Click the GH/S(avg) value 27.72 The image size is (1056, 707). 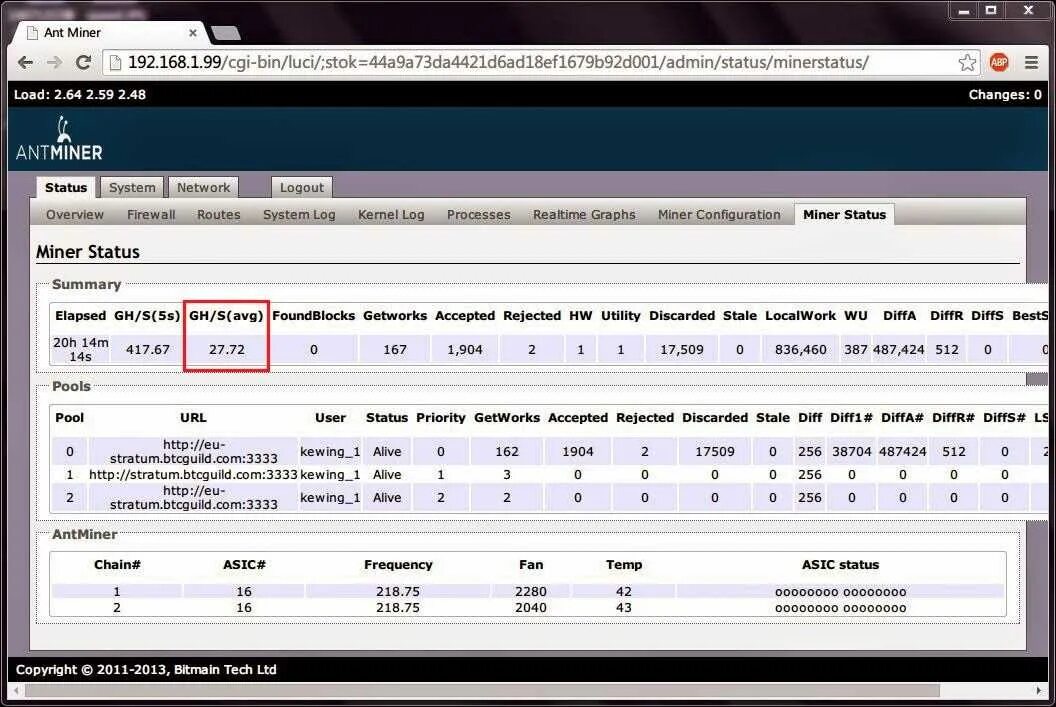pyautogui.click(x=226, y=349)
